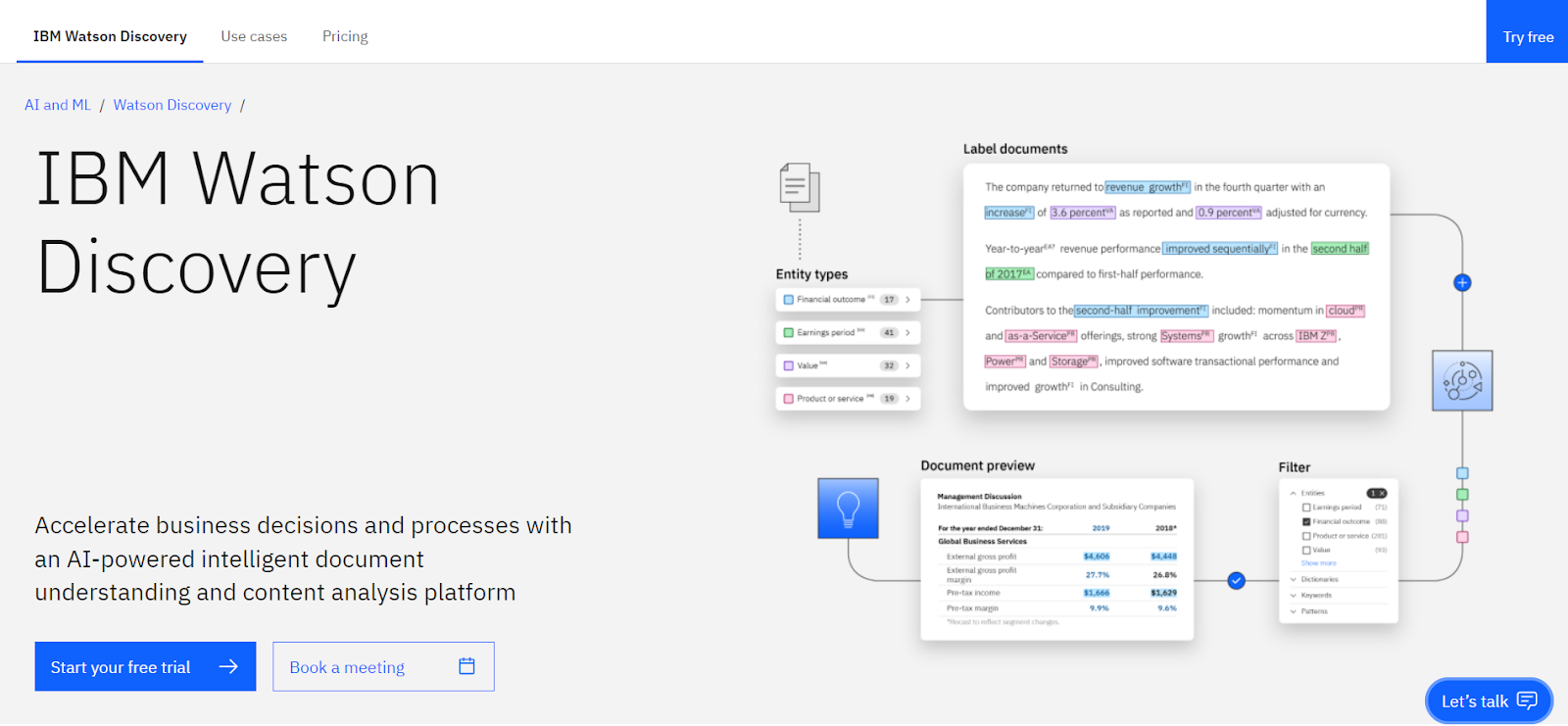Click the 2019 column header in Document preview

click(x=1101, y=528)
